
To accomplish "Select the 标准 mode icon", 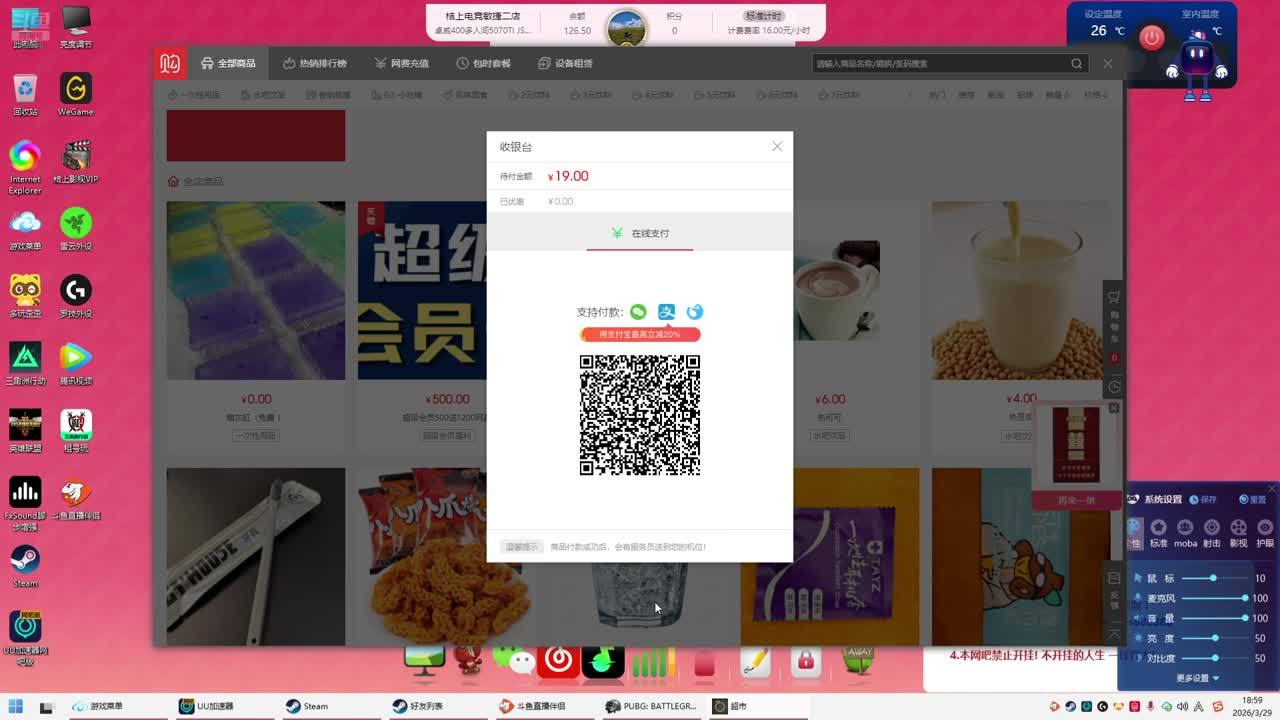I will pyautogui.click(x=1158, y=533).
